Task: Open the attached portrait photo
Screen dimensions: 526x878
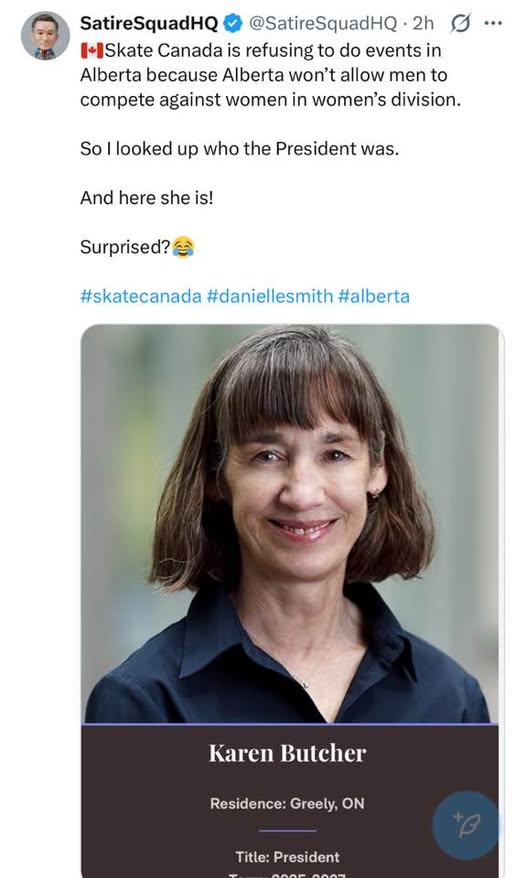Action: pyautogui.click(x=290, y=524)
